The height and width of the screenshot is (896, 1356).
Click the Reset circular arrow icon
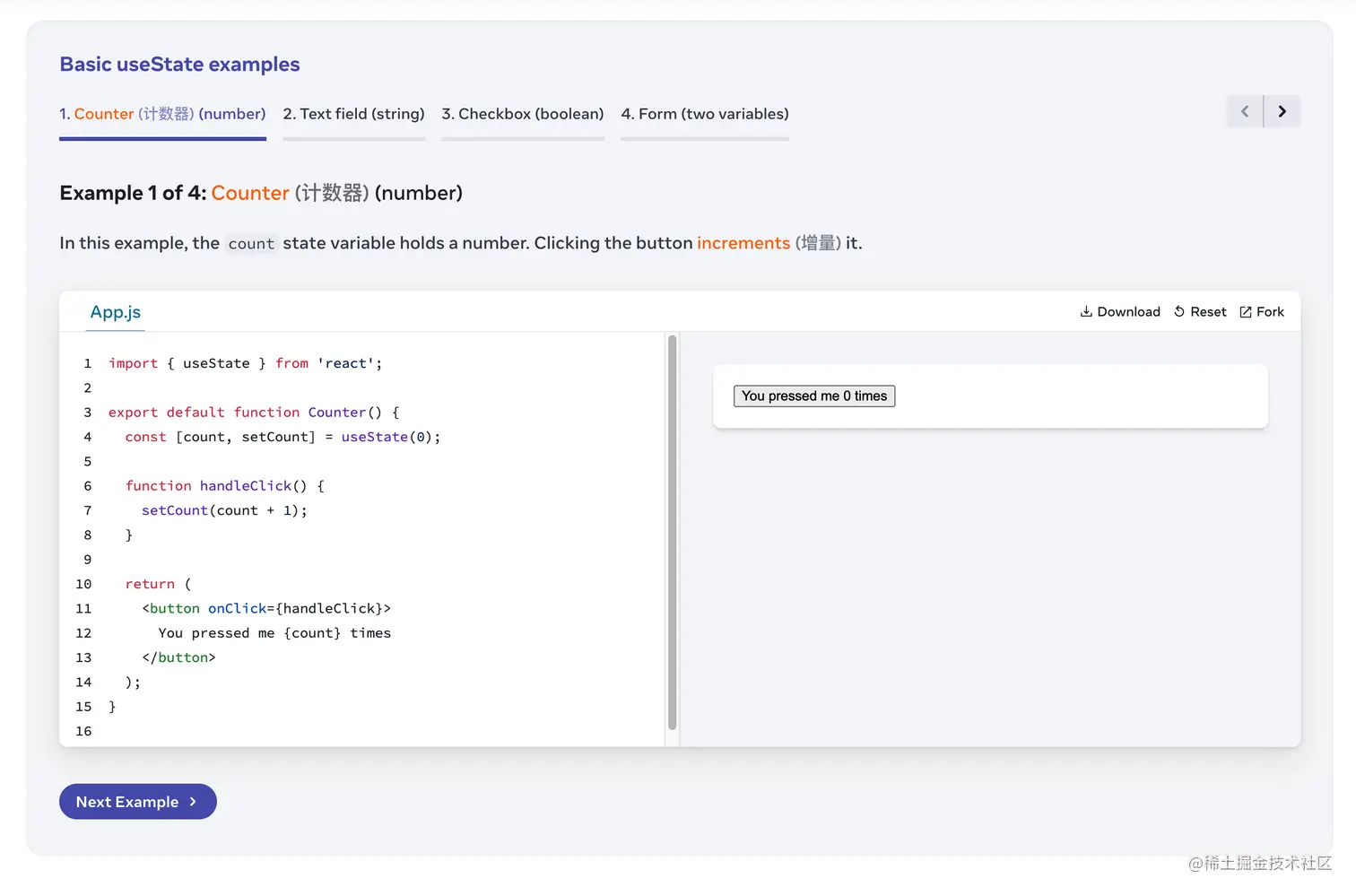coord(1179,311)
